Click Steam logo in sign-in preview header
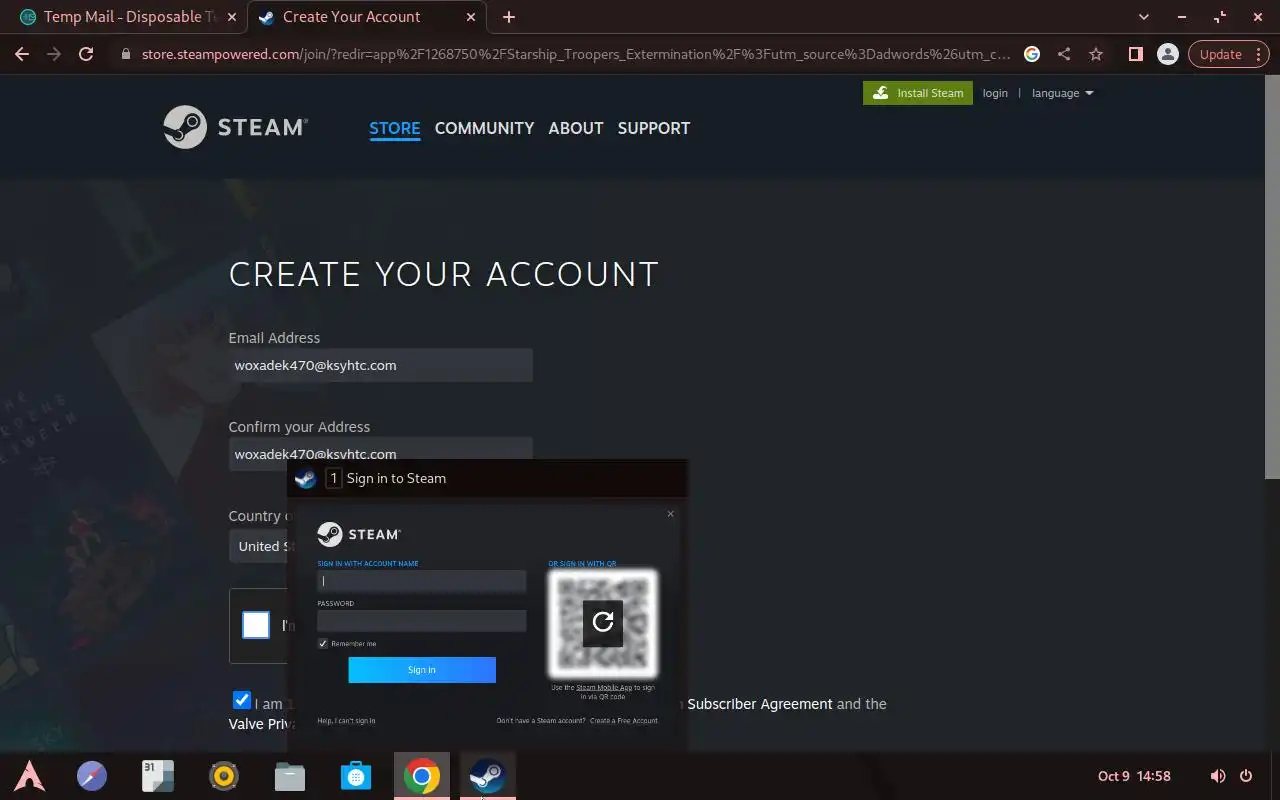1280x800 pixels. pos(306,478)
